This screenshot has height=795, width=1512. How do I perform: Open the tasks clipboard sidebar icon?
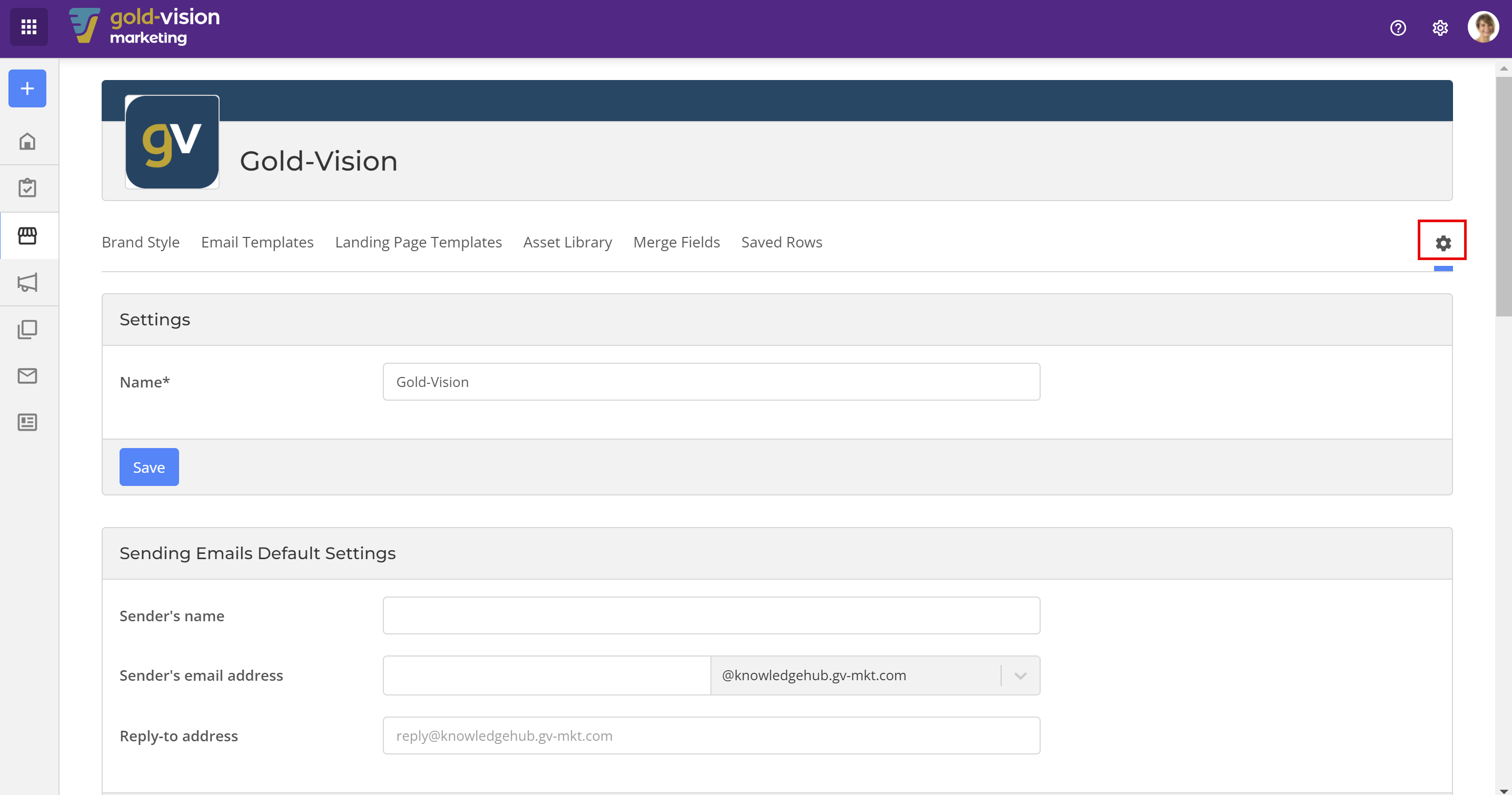(27, 188)
